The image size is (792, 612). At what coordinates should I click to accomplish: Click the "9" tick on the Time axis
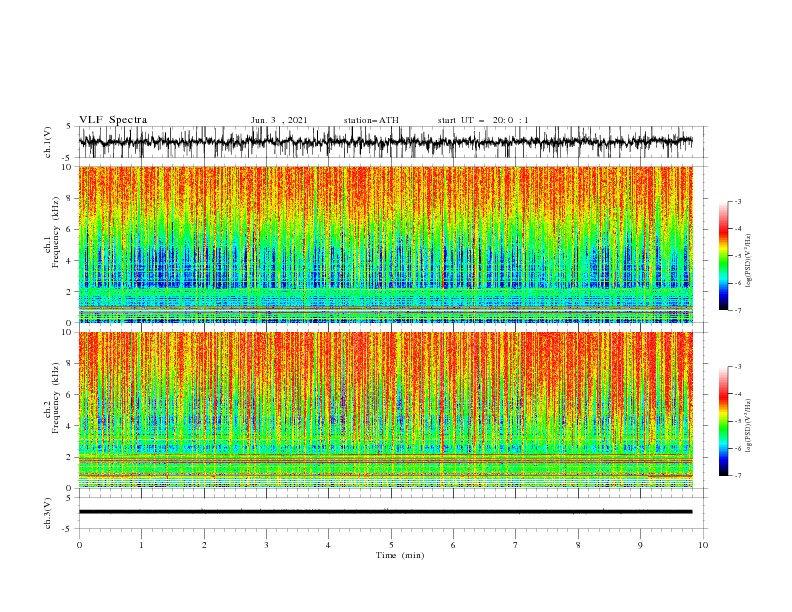click(640, 545)
